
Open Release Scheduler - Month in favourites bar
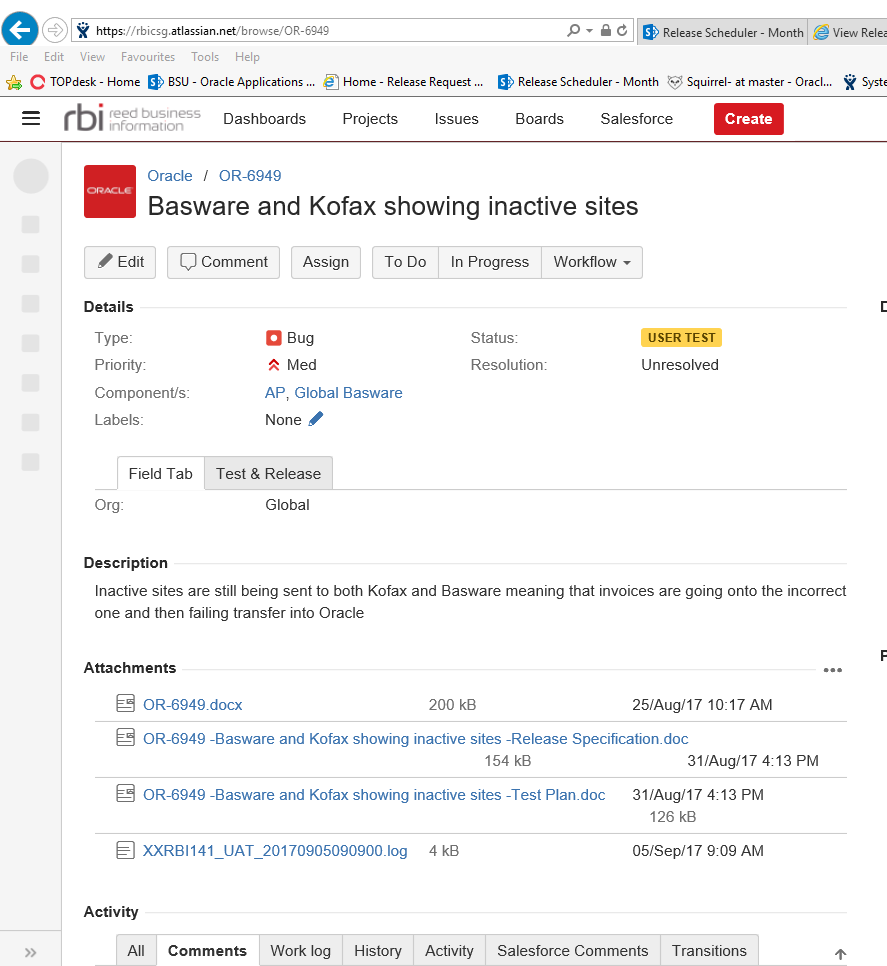(578, 82)
